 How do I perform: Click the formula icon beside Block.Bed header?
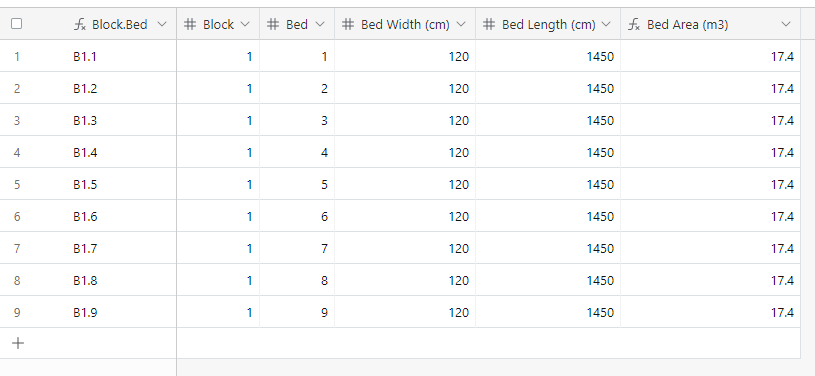(80, 24)
